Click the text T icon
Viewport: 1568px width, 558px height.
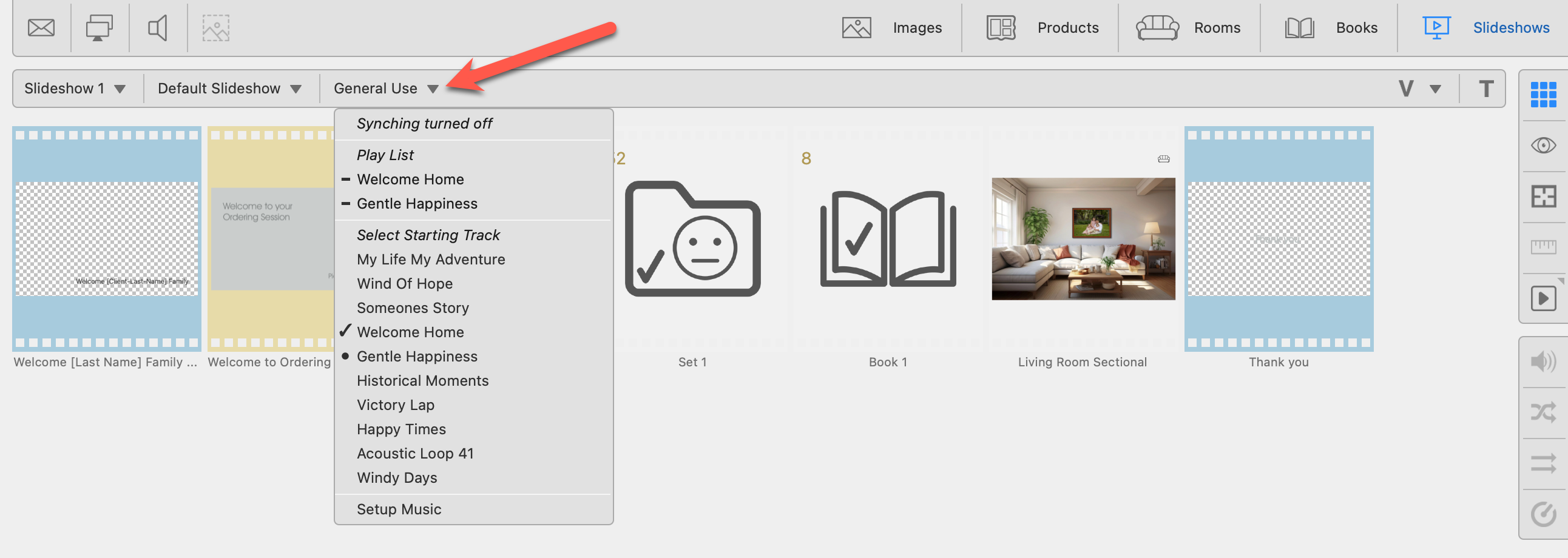click(1486, 89)
